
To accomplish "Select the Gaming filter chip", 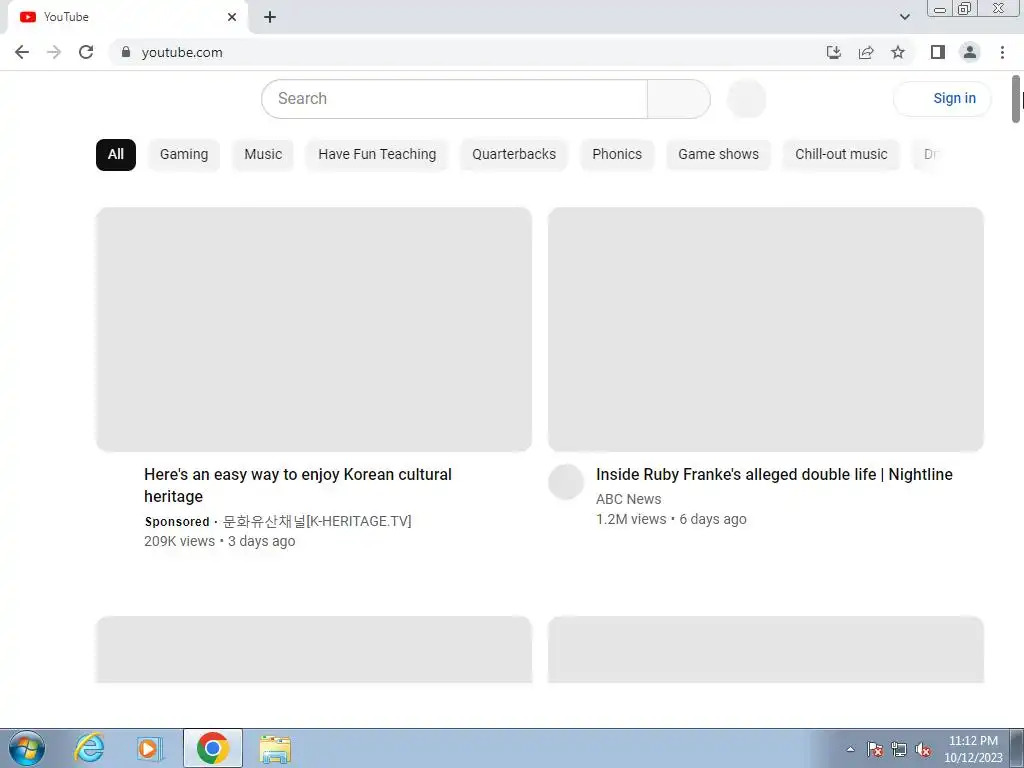I will [184, 155].
